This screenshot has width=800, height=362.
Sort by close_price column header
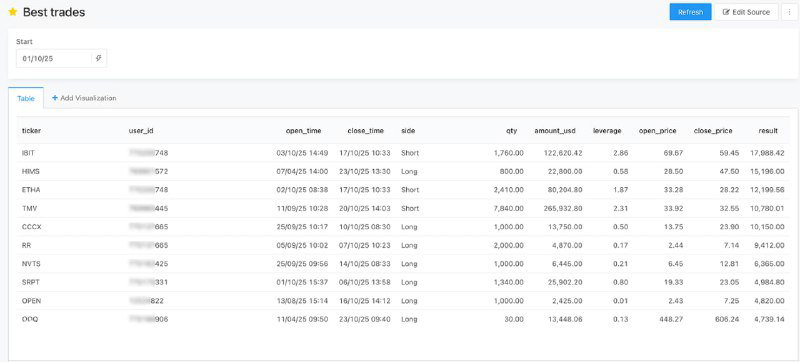point(713,131)
